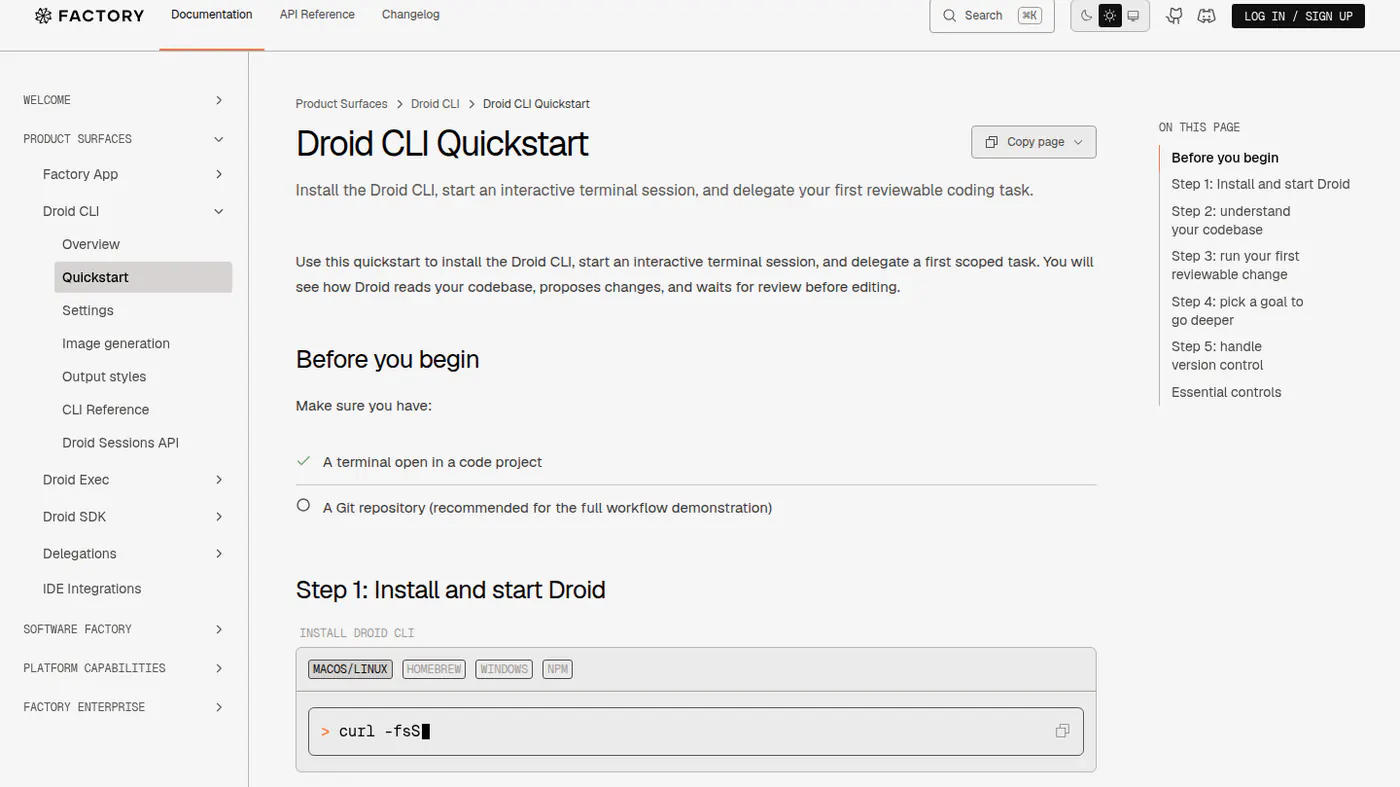Viewport: 1400px width, 787px height.
Task: Select the HOMEBREW install option
Action: tap(434, 669)
